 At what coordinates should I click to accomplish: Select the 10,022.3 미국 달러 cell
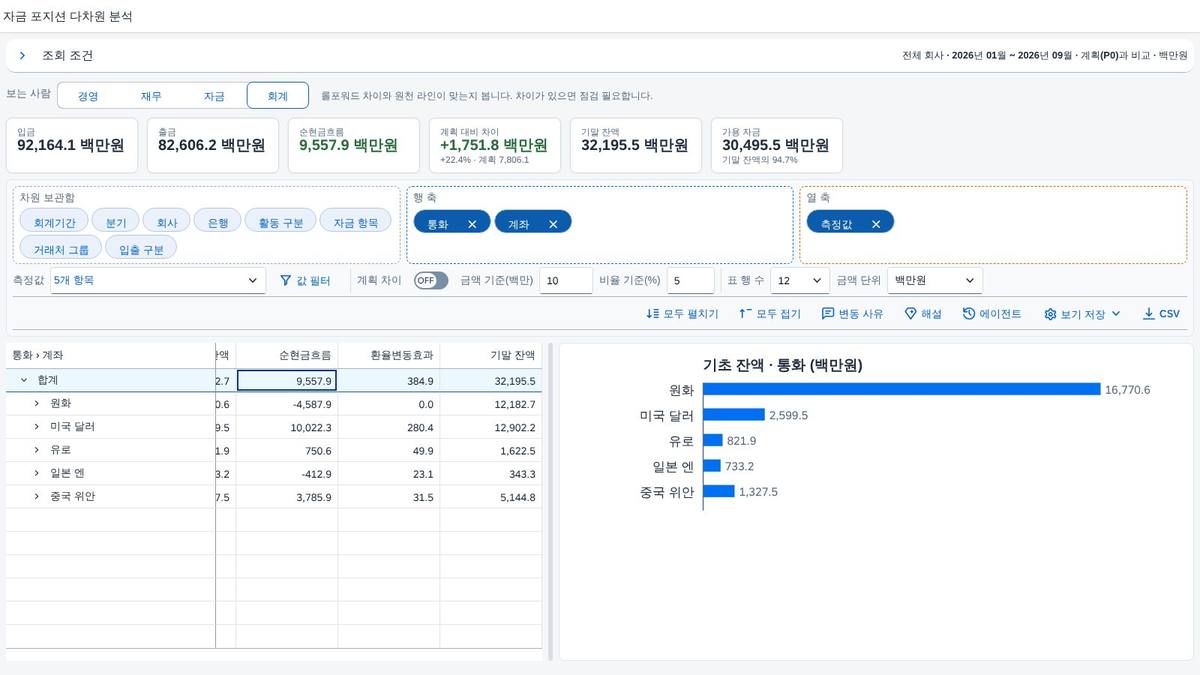pyautogui.click(x=287, y=427)
